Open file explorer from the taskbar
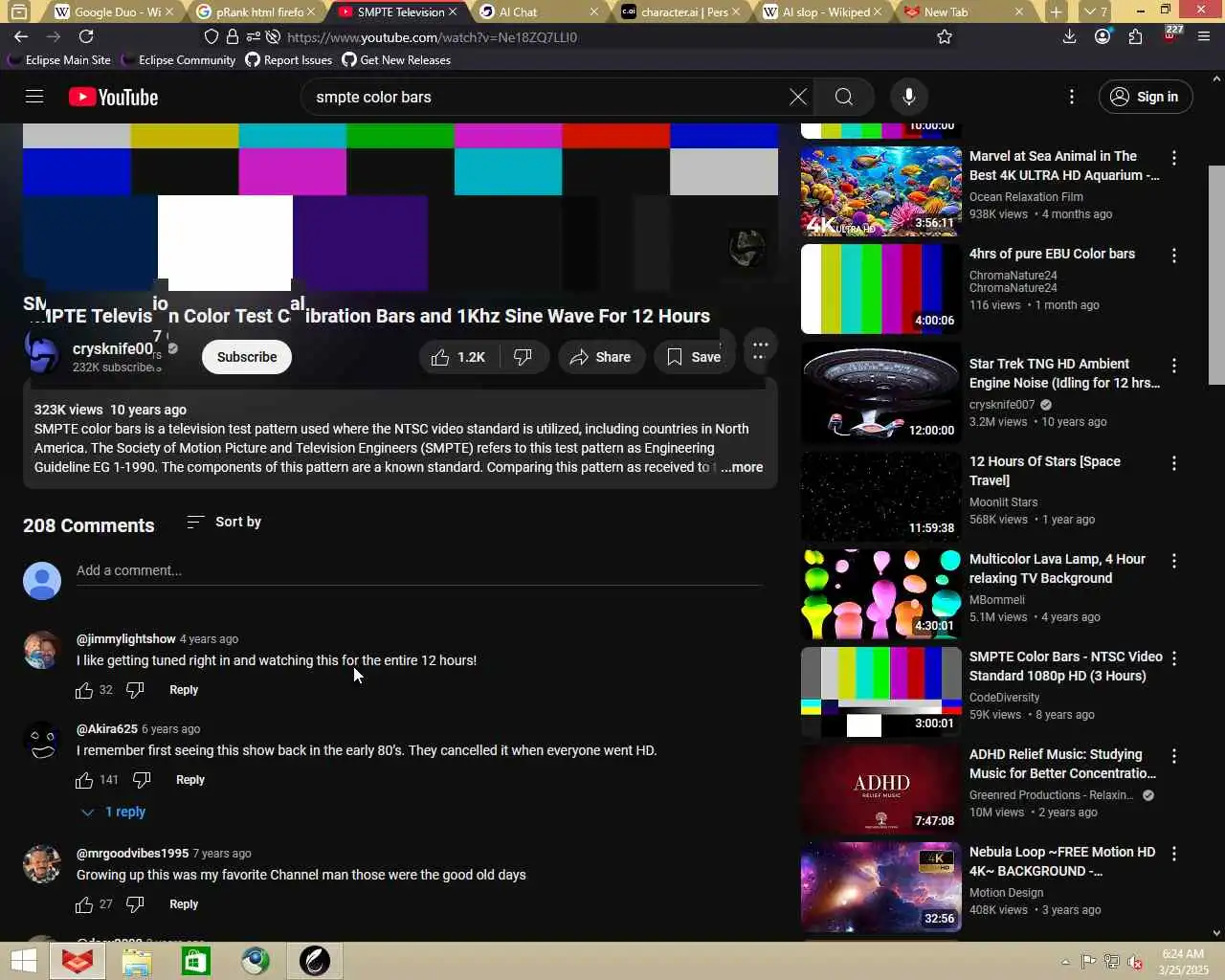 (137, 961)
